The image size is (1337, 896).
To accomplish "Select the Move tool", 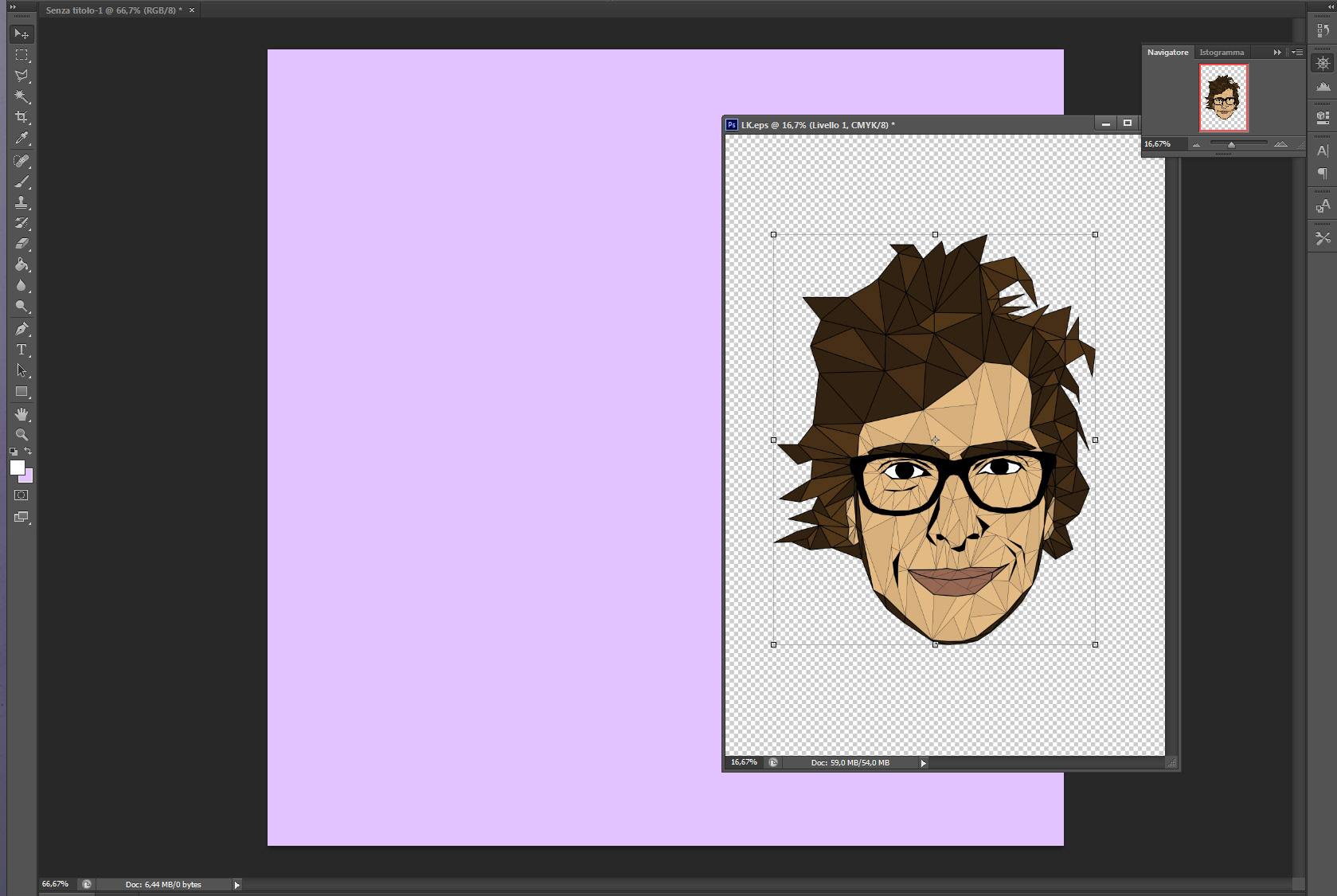I will (x=22, y=34).
